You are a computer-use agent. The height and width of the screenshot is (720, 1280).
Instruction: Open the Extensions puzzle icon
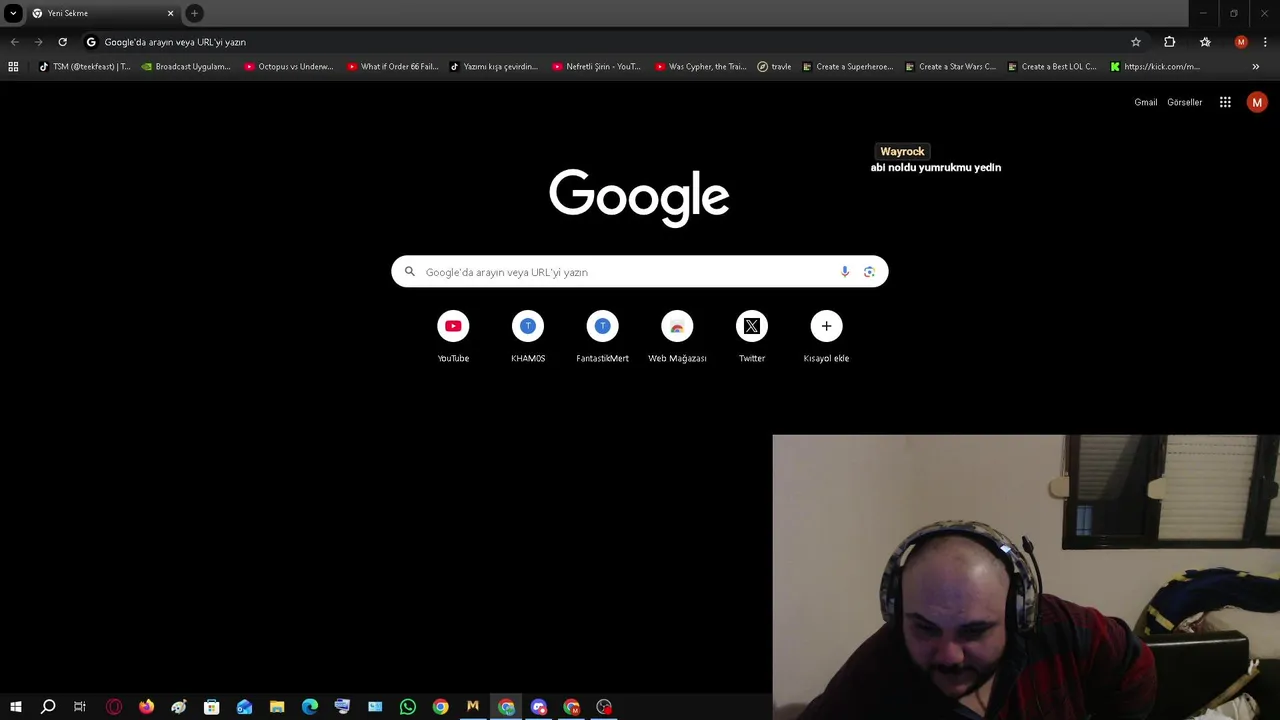coord(1169,42)
